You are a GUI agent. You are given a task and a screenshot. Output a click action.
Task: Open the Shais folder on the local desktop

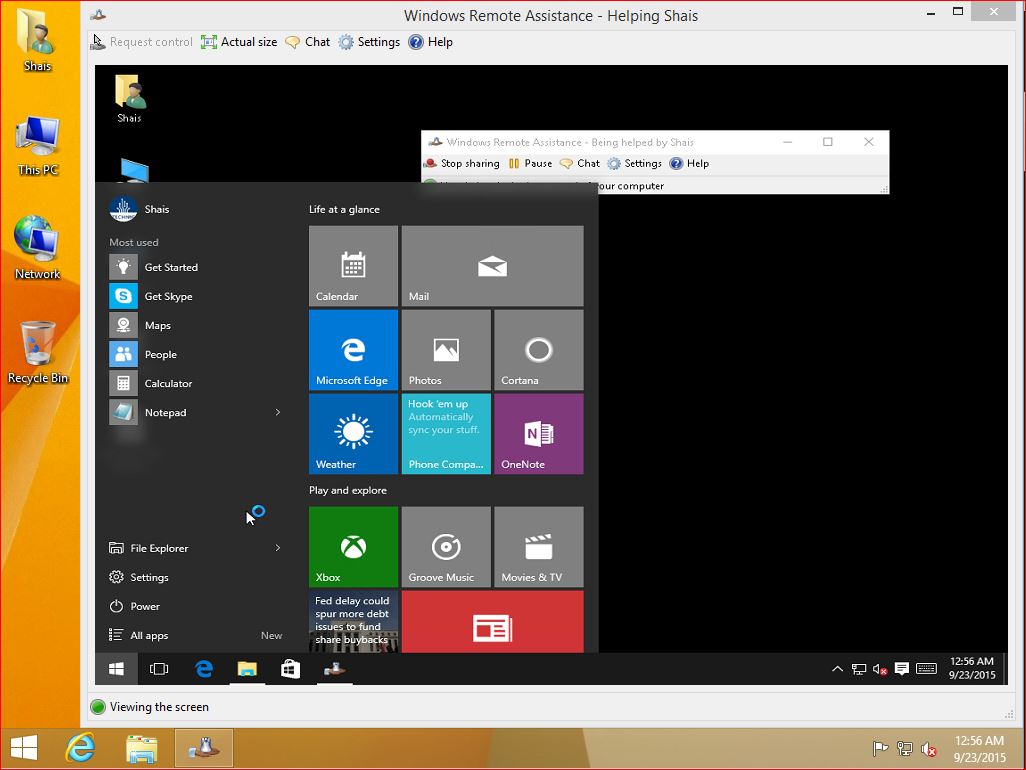(x=37, y=39)
